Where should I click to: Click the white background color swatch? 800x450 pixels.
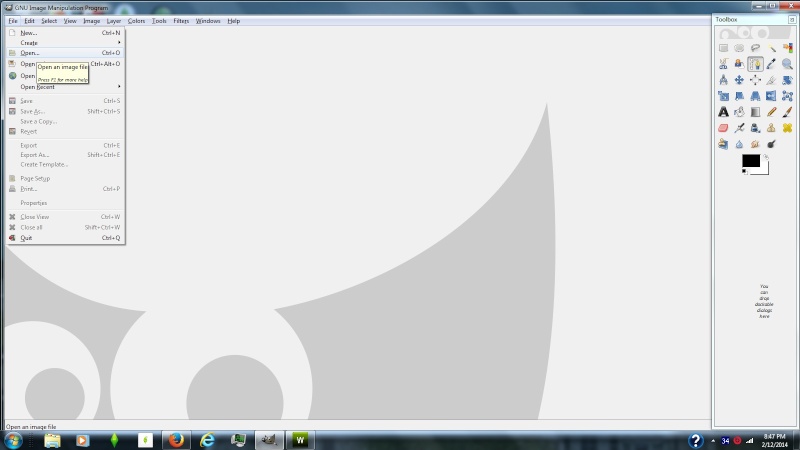point(764,170)
